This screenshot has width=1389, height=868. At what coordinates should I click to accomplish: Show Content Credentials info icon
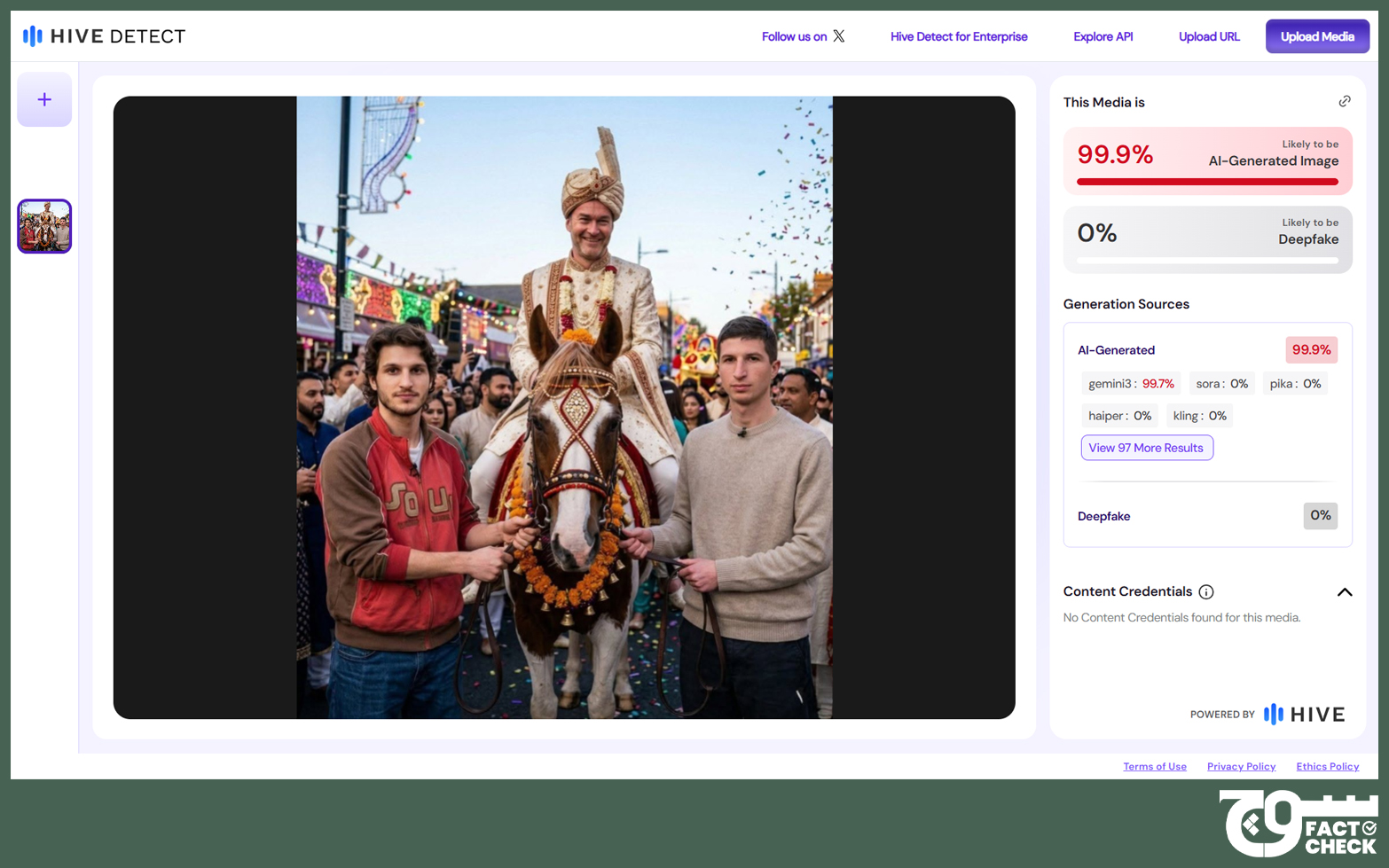(1206, 591)
